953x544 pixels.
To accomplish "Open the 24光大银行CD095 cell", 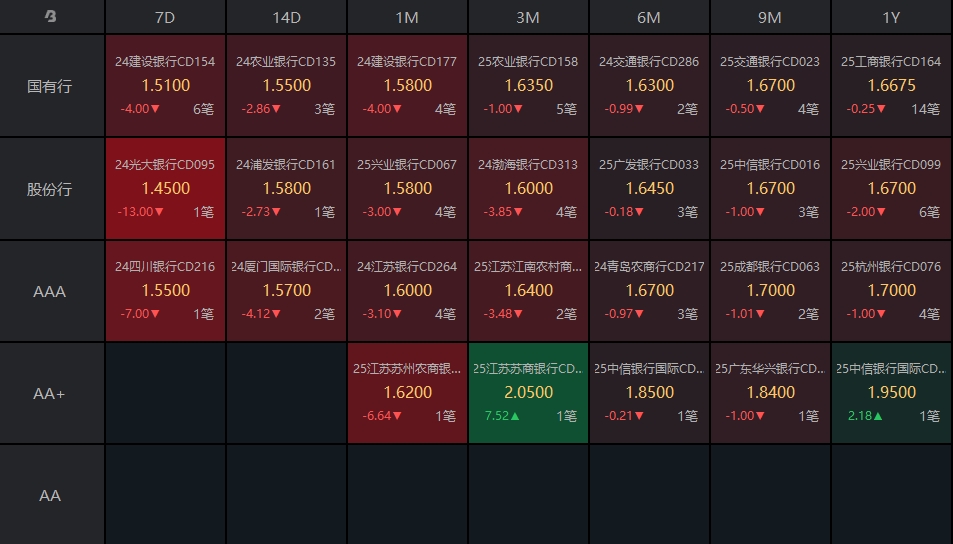I will [165, 188].
